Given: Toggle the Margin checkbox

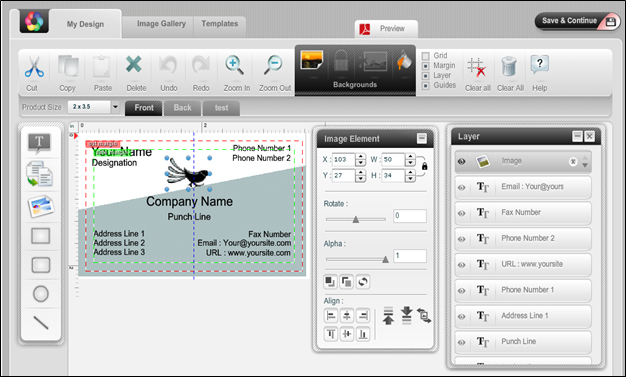Looking at the screenshot, I should (x=426, y=66).
